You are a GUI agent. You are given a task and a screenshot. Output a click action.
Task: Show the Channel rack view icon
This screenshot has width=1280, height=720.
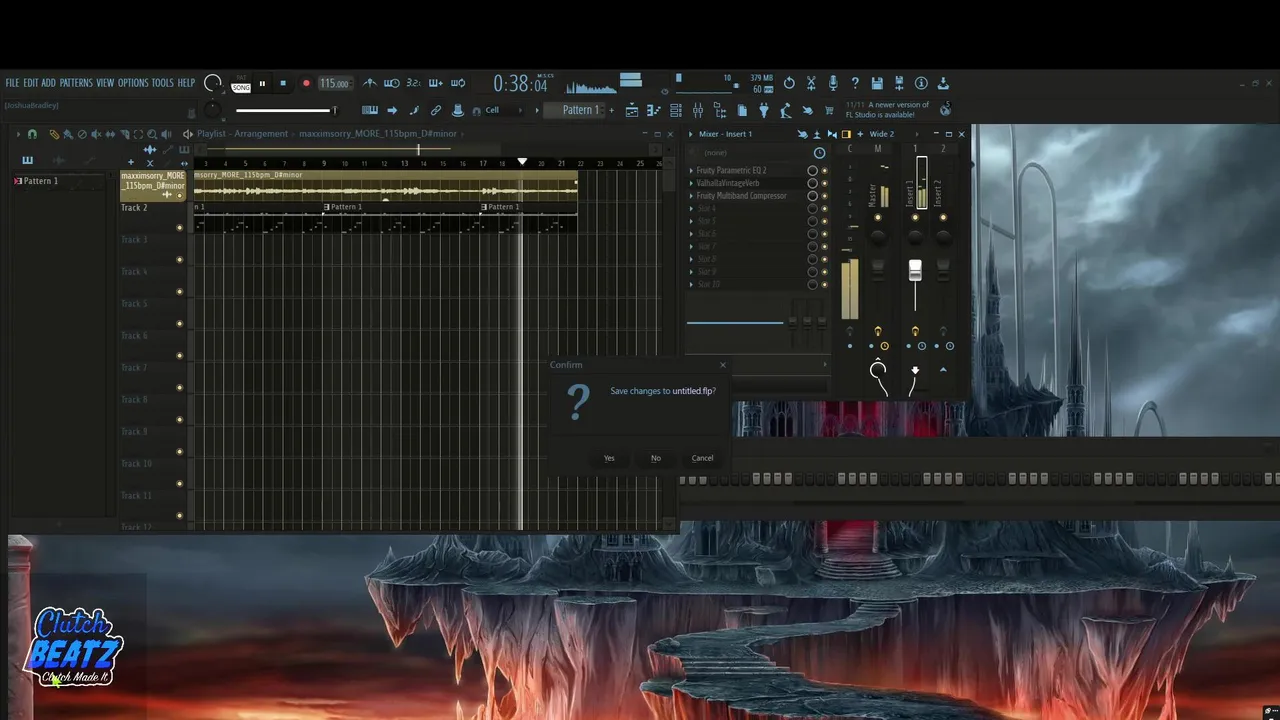(676, 110)
